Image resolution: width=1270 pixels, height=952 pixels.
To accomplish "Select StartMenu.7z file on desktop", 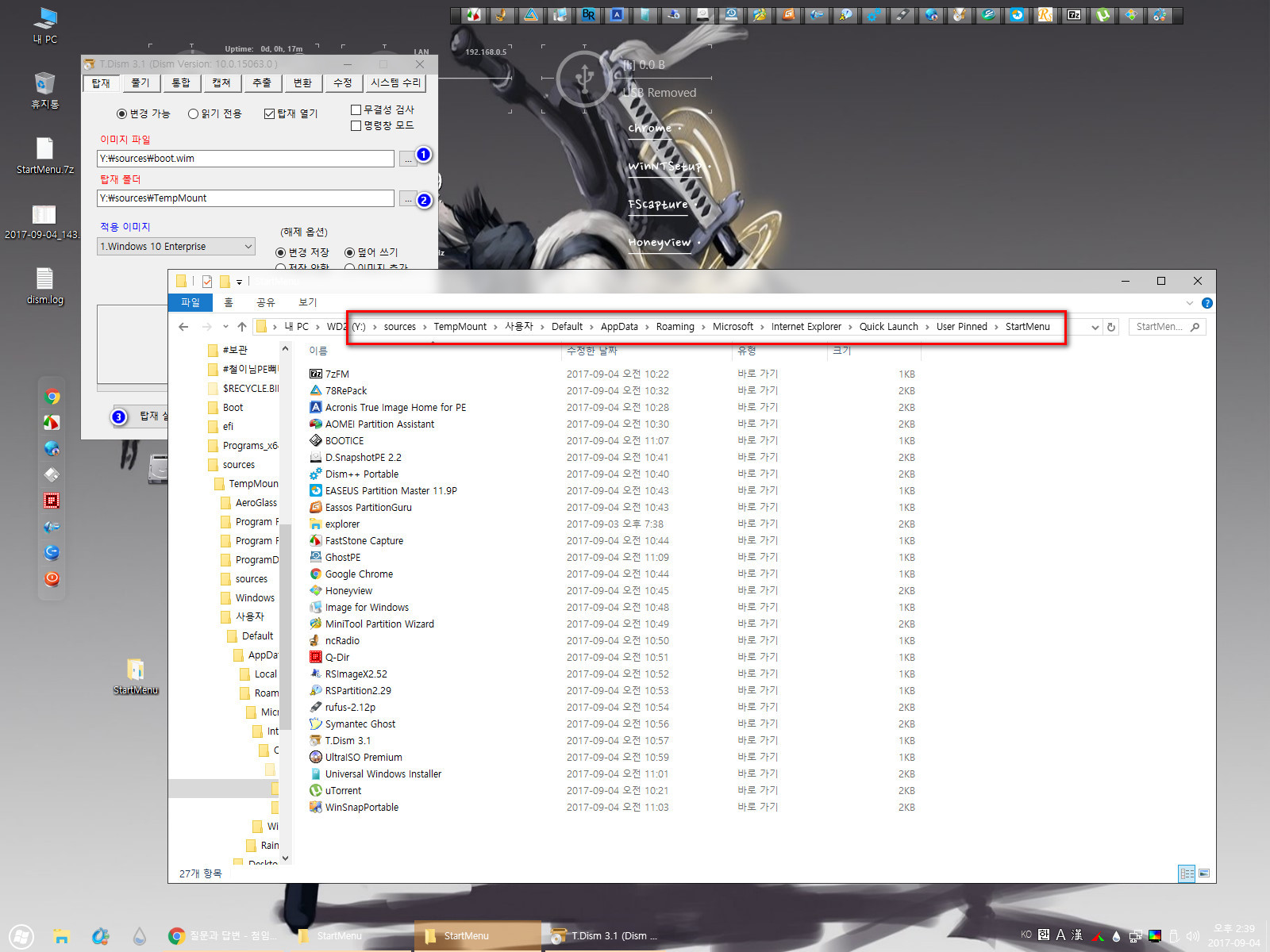I will pos(44,155).
